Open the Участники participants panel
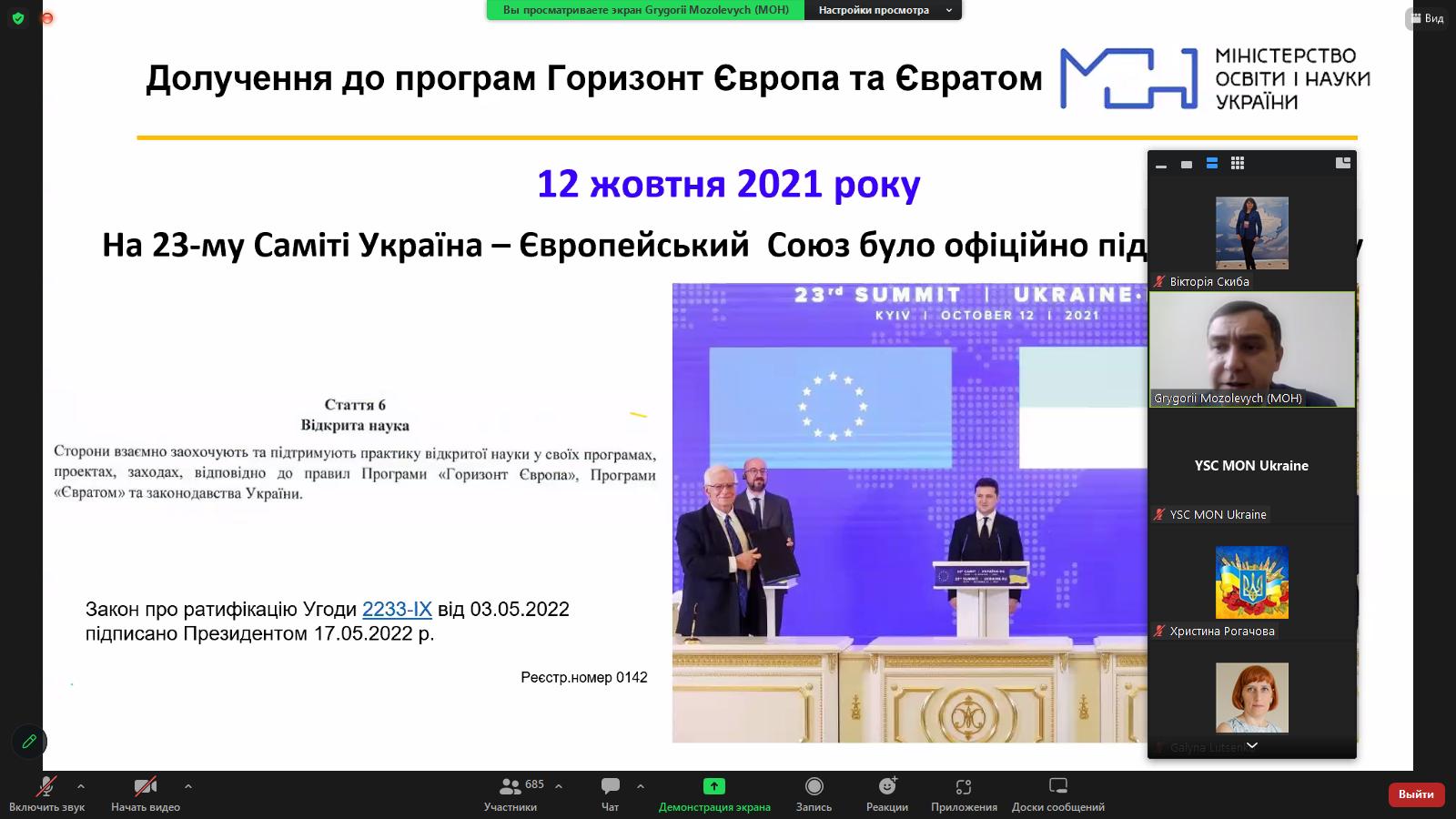Image resolution: width=1456 pixels, height=819 pixels. tap(511, 794)
